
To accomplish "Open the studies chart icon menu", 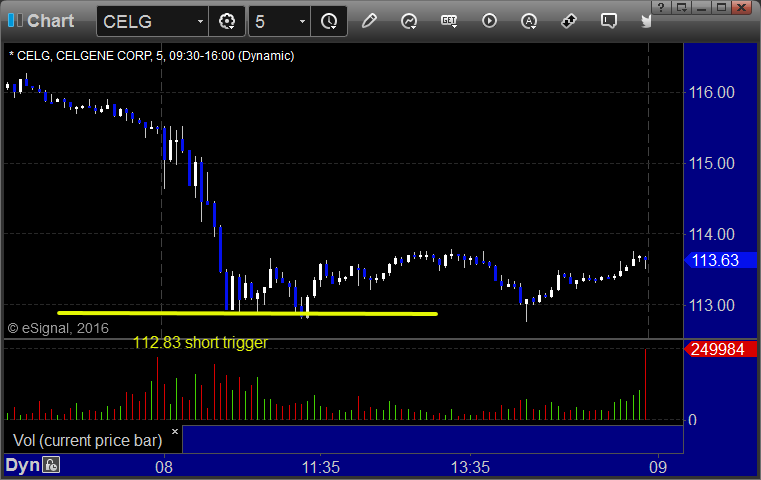I will (409, 21).
